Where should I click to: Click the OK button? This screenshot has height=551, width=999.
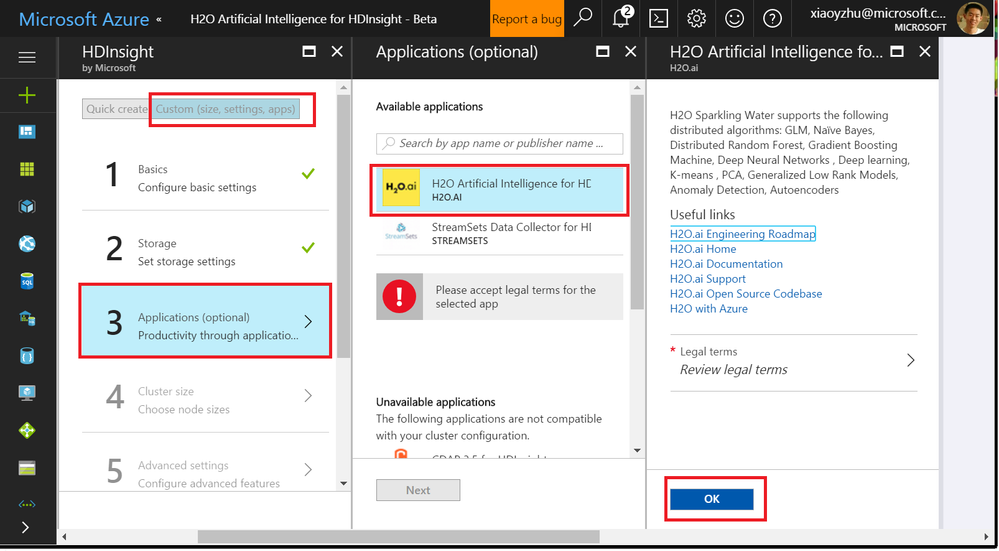coord(712,499)
